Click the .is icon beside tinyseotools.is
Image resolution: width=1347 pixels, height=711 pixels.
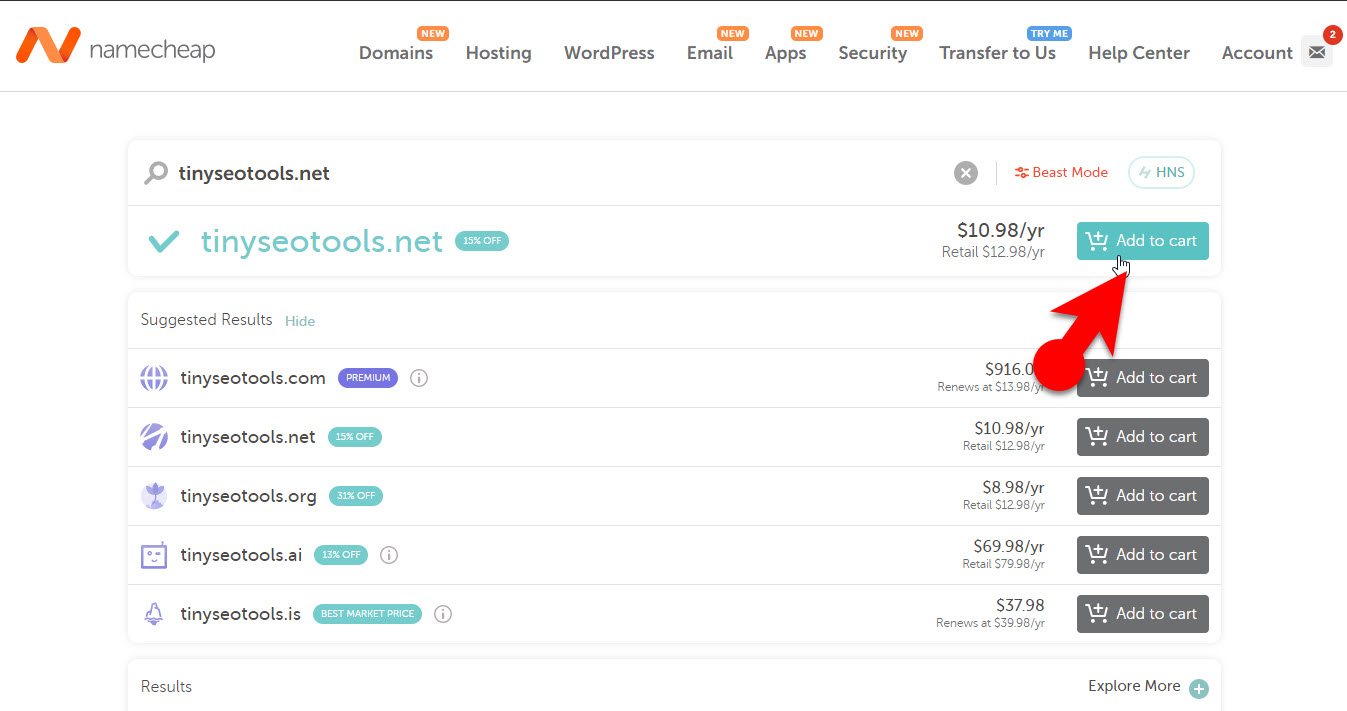coord(154,614)
